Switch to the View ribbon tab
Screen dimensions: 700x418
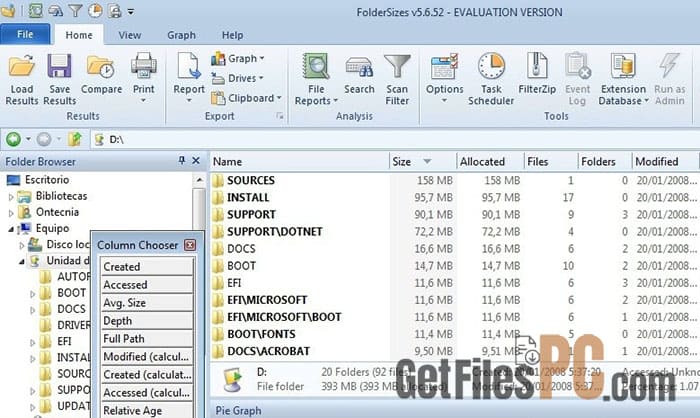click(129, 35)
